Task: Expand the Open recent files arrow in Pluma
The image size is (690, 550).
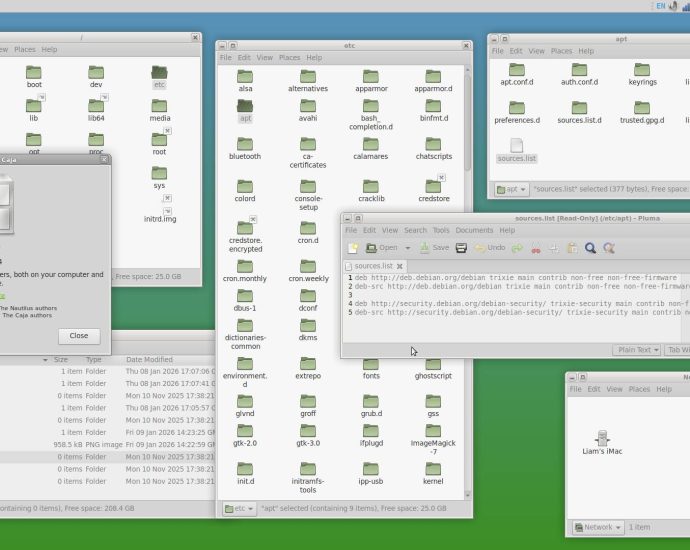Action: (407, 248)
